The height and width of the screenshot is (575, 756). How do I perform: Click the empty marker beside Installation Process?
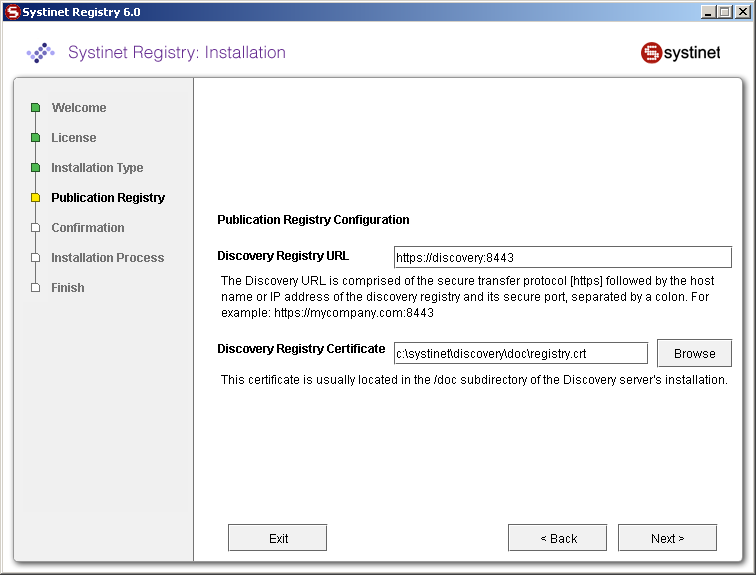pyautogui.click(x=35, y=257)
